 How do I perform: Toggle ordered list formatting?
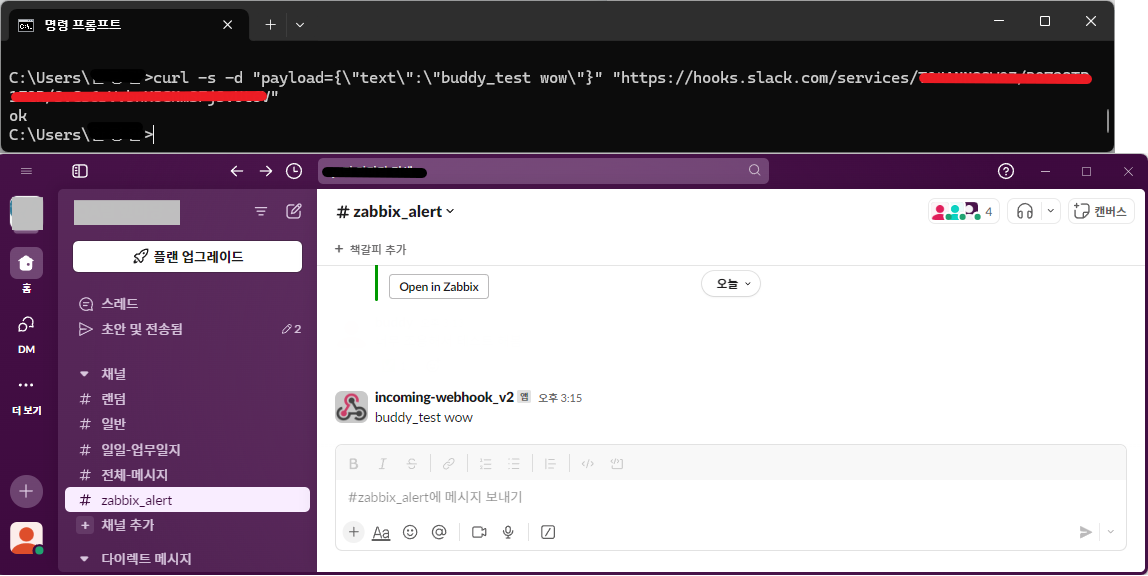(485, 463)
